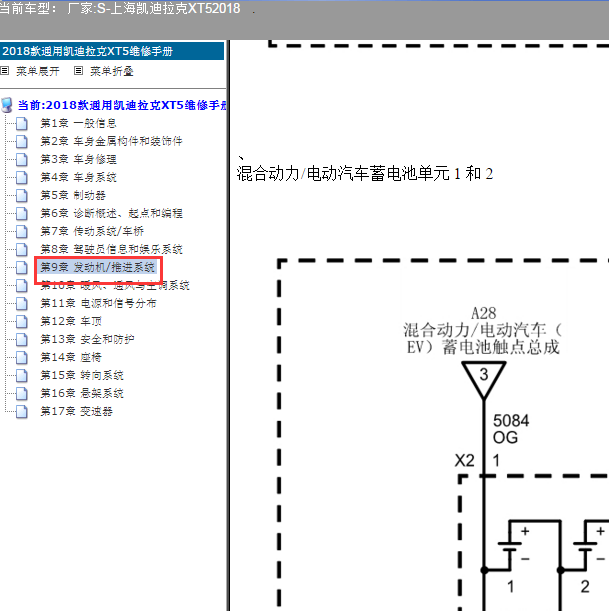This screenshot has width=609, height=611.
Task: Open 第7章 传动系统/车桥
Action: point(92,231)
